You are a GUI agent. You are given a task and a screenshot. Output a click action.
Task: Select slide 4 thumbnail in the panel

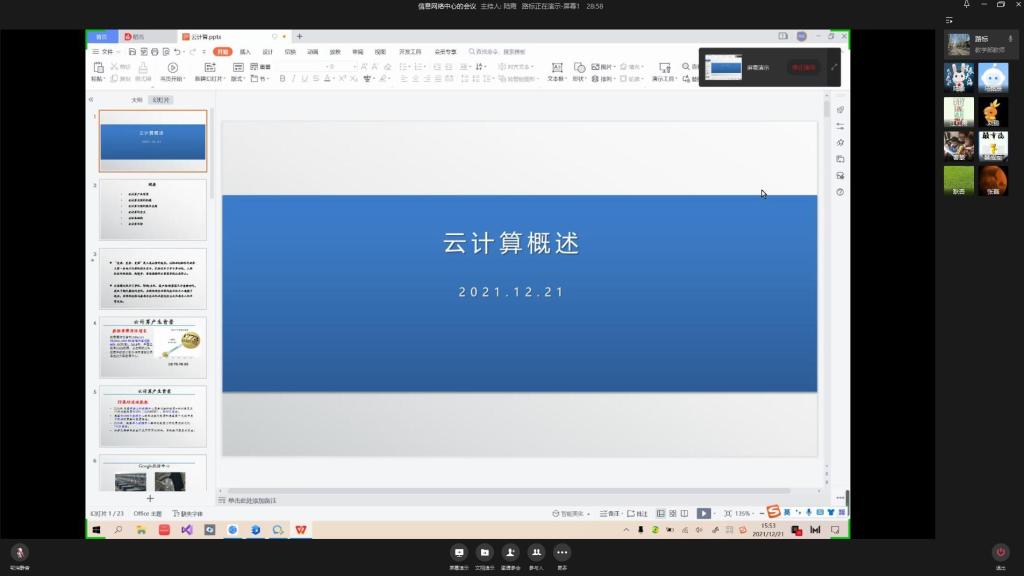point(152,347)
